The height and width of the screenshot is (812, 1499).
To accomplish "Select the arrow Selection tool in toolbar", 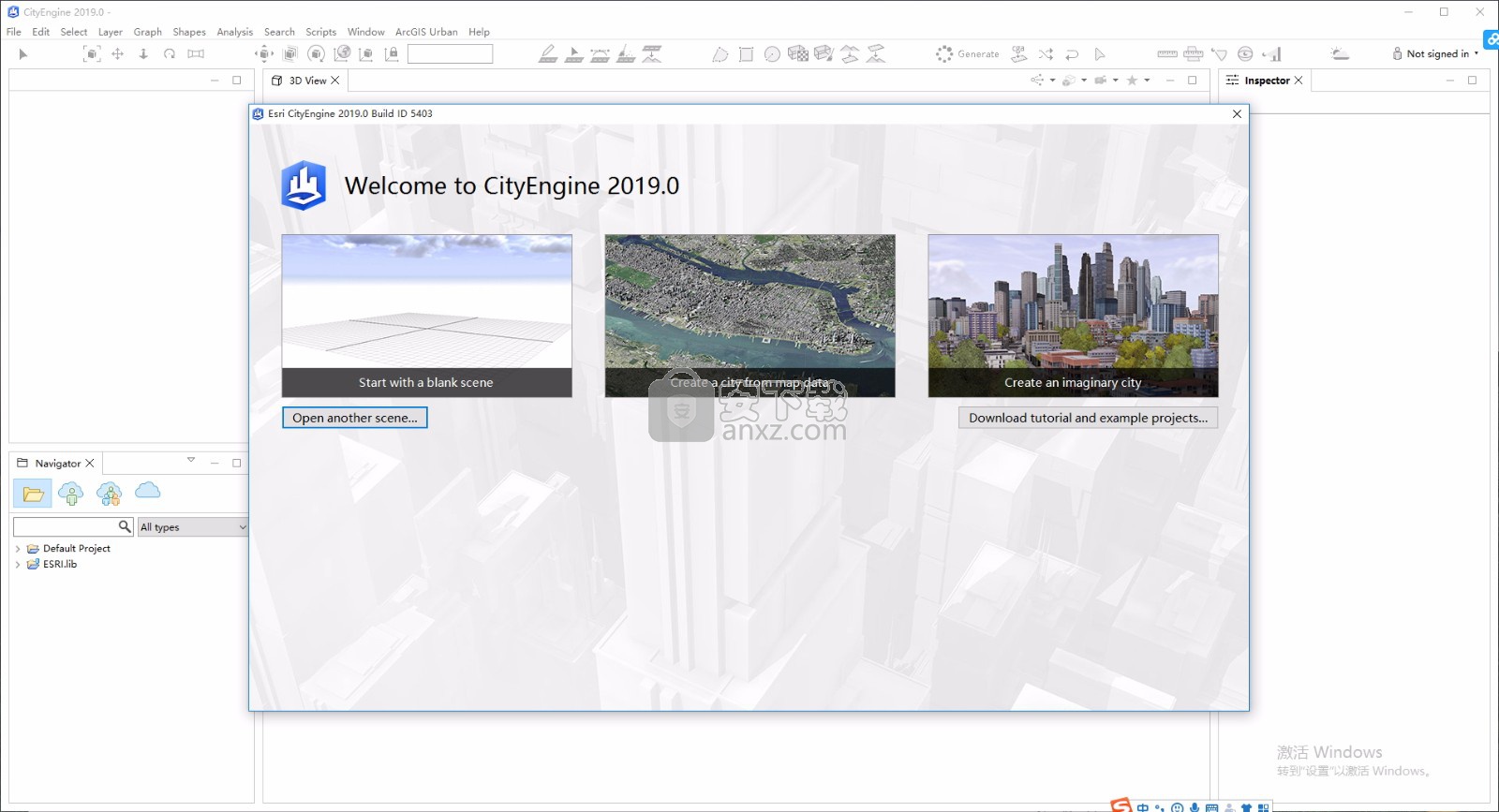I will pyautogui.click(x=23, y=54).
